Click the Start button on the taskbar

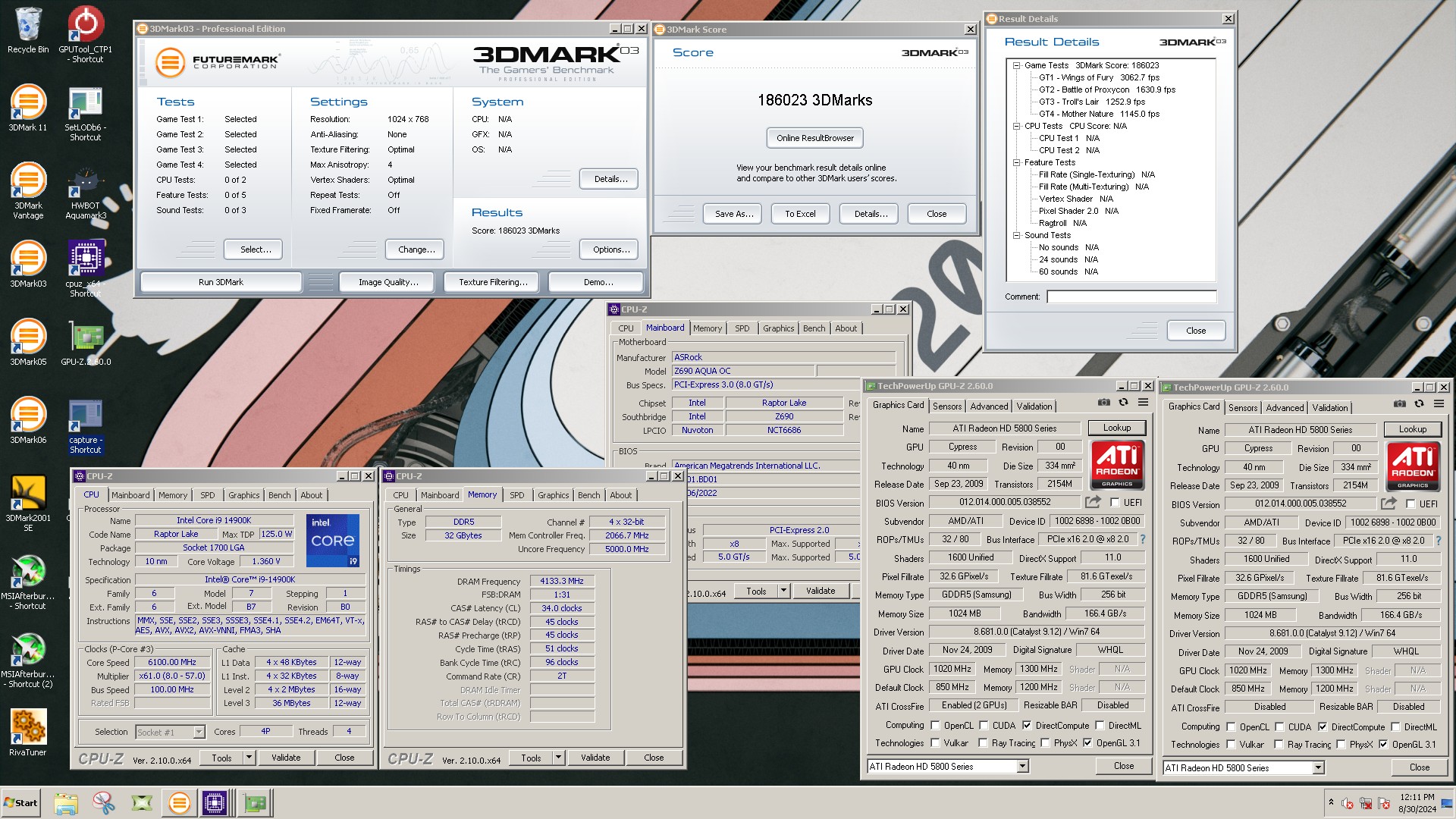tap(21, 803)
